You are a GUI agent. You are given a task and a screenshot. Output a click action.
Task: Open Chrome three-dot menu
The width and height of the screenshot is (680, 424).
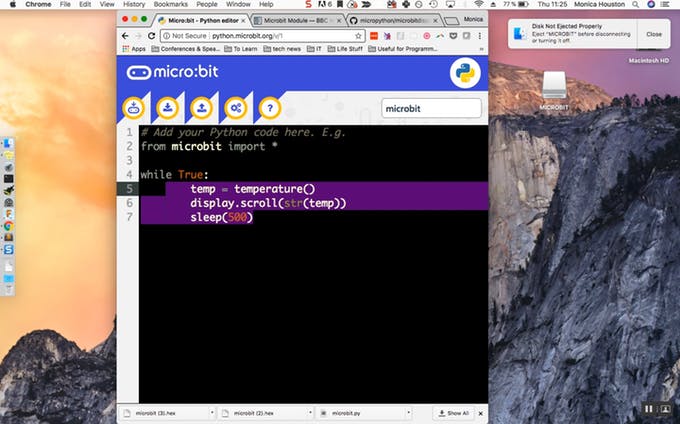pyautogui.click(x=480, y=36)
